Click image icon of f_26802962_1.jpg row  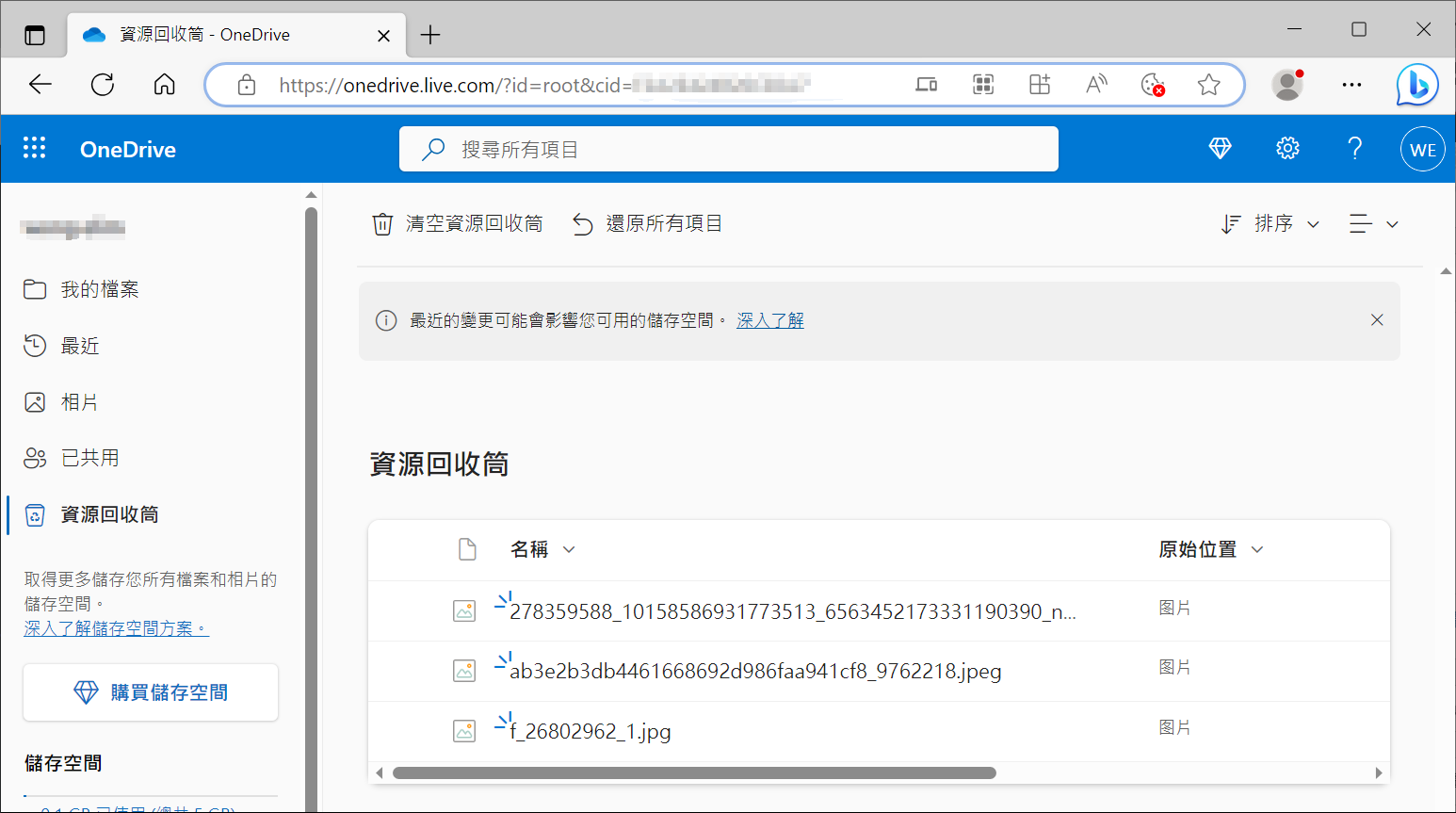click(464, 731)
